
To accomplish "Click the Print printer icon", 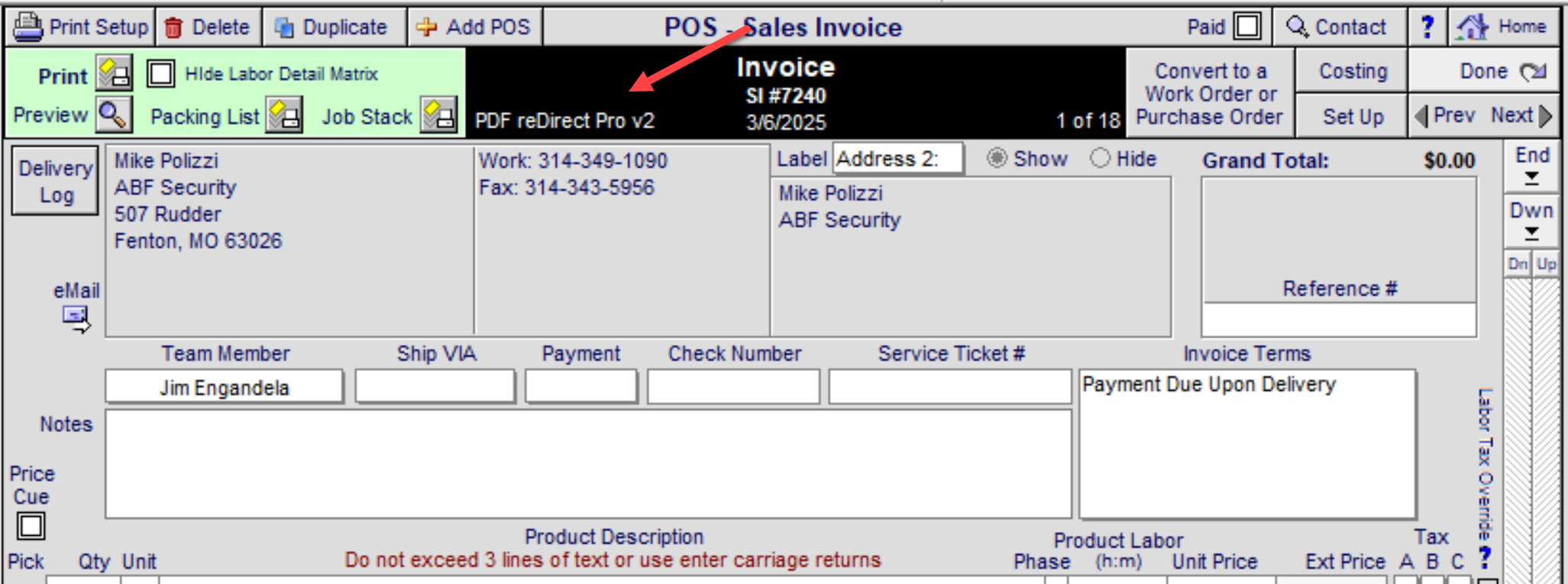I will pos(114,74).
